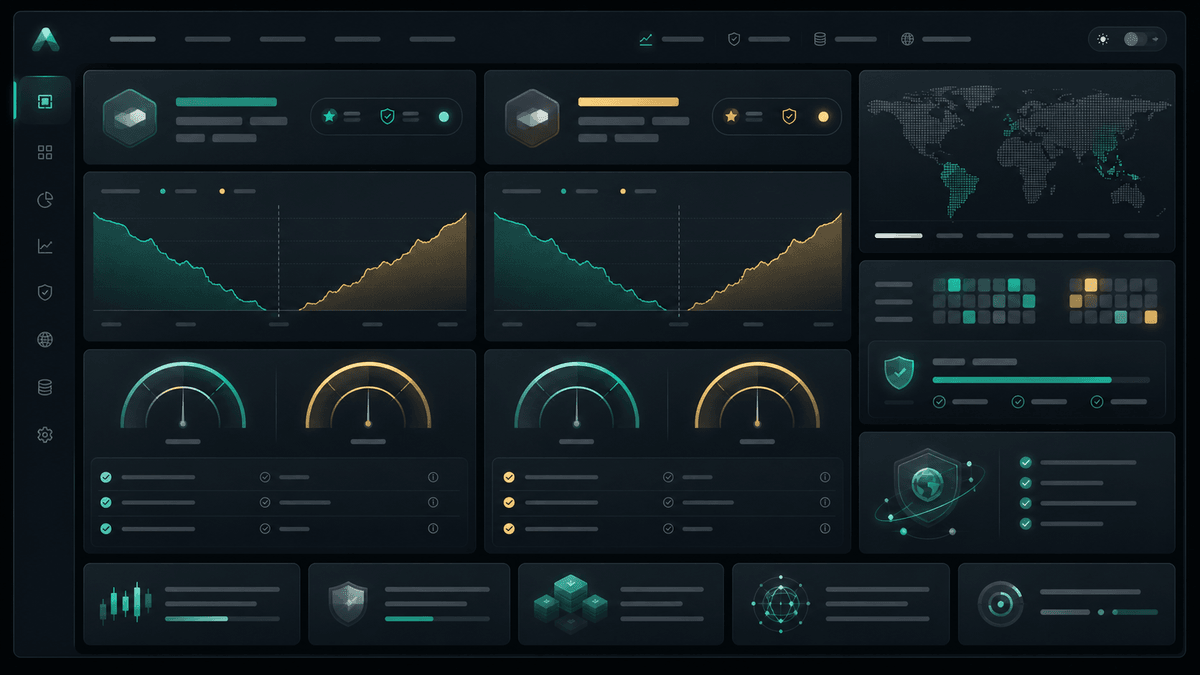The width and height of the screenshot is (1200, 675).
Task: Uncheck the first green checkmark in gauge list
Action: click(106, 478)
